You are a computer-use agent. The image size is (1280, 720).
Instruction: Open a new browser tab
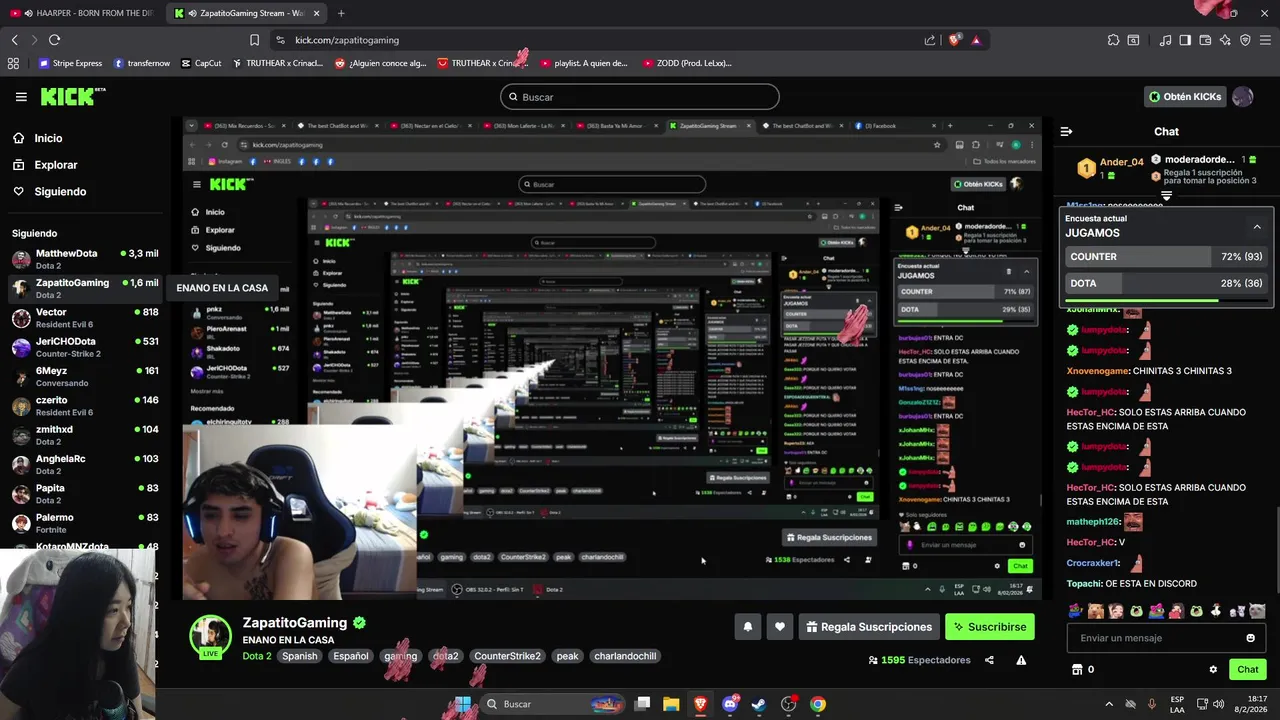(x=341, y=13)
